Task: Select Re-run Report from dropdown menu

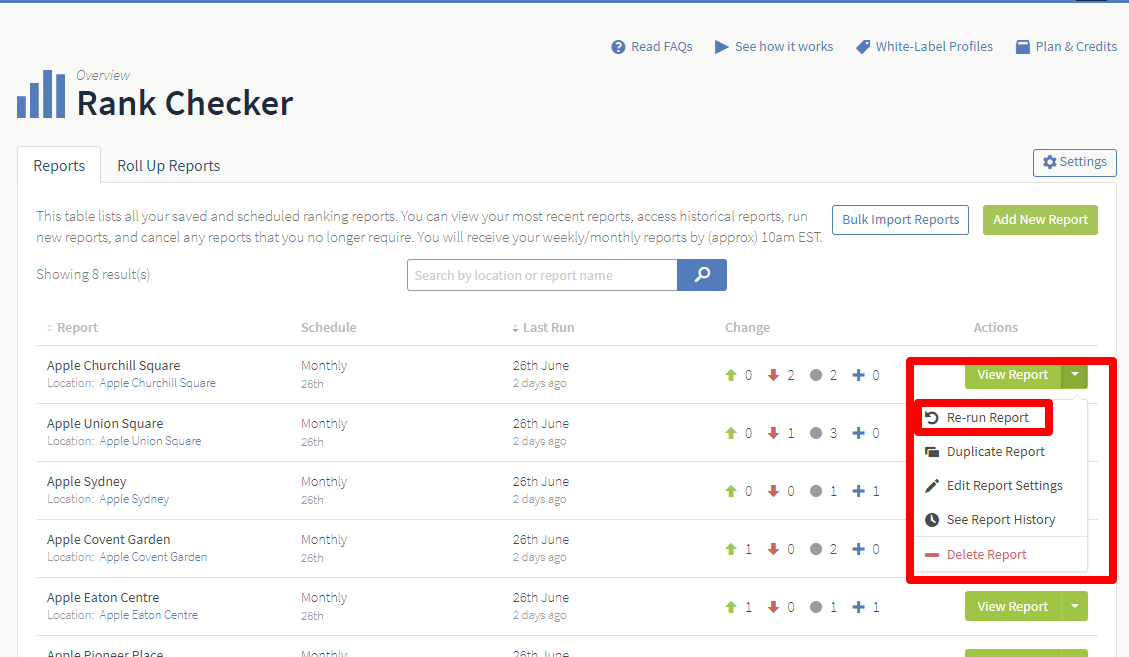Action: point(984,418)
